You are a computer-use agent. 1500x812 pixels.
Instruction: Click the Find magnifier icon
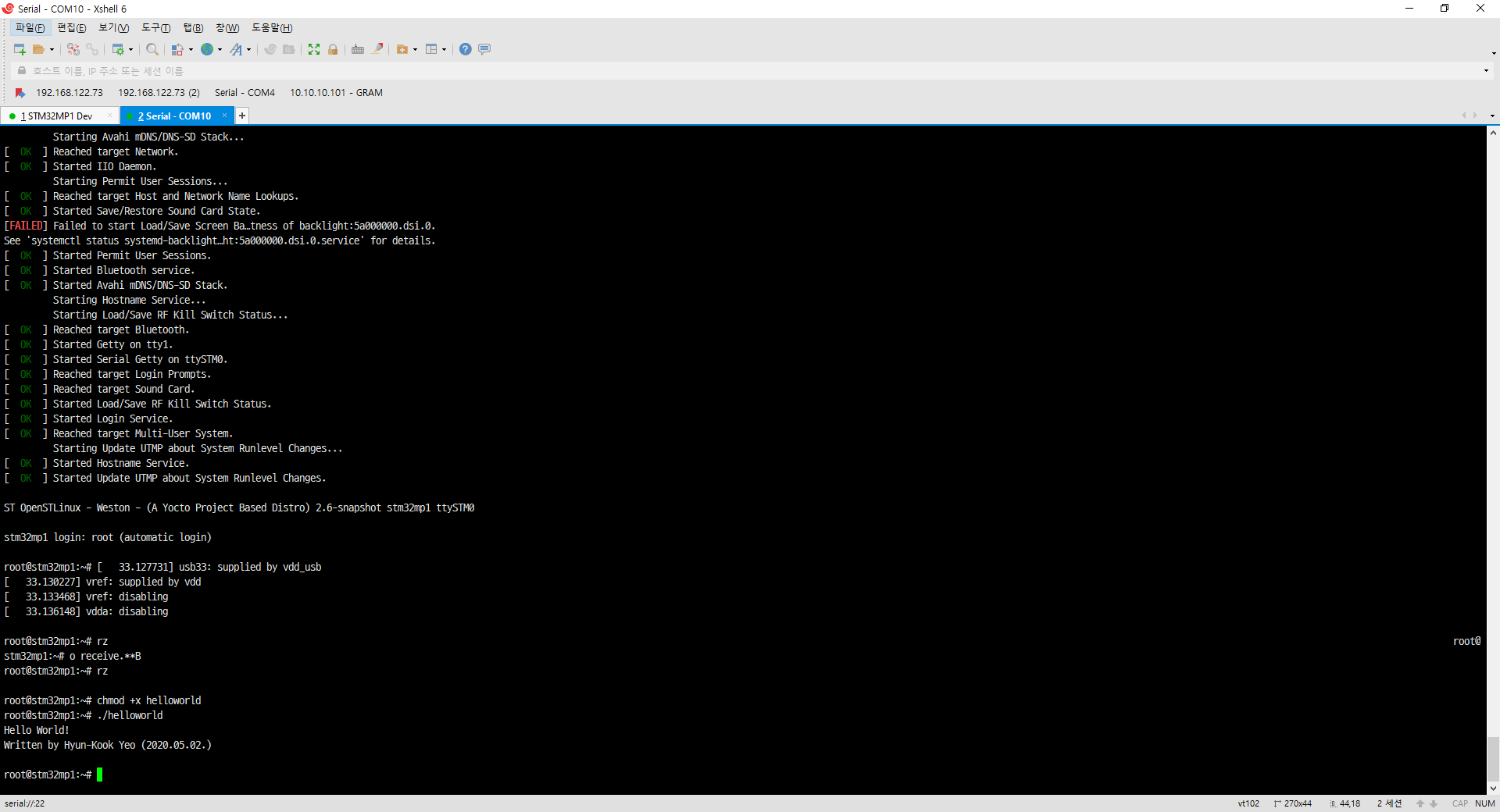(152, 49)
